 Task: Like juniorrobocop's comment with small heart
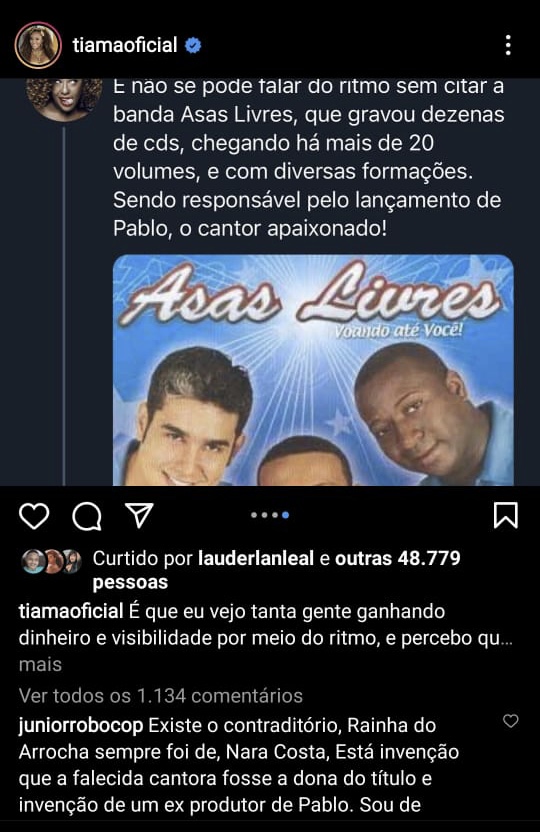[x=510, y=721]
